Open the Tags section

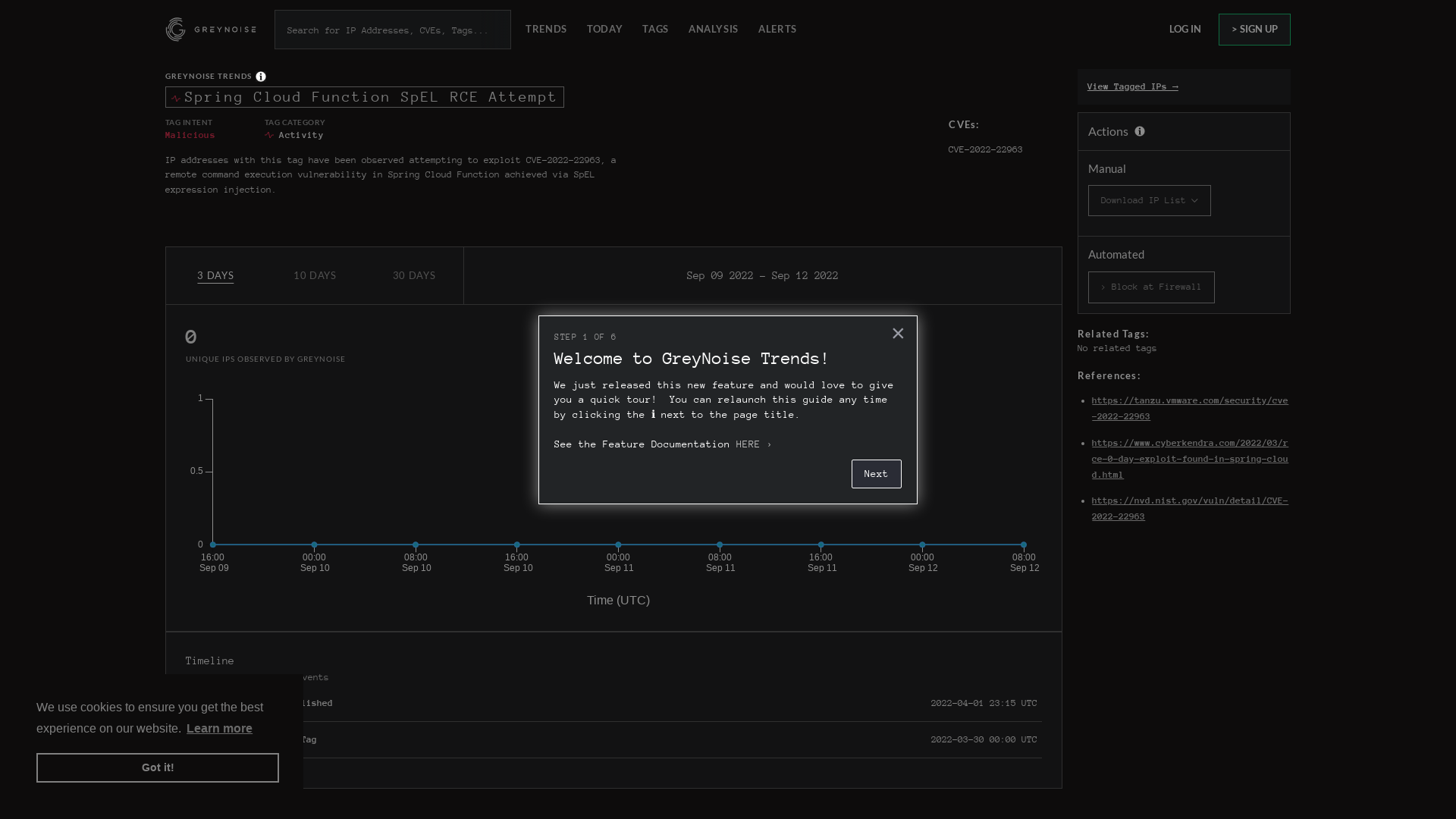pyautogui.click(x=655, y=29)
